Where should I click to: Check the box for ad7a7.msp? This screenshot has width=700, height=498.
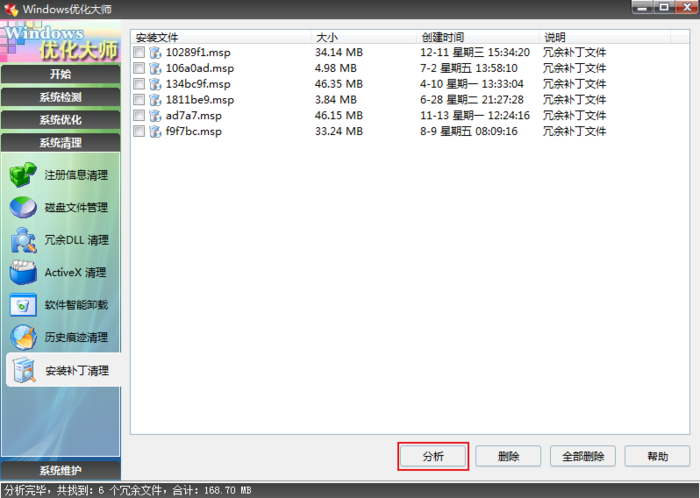tap(139, 115)
